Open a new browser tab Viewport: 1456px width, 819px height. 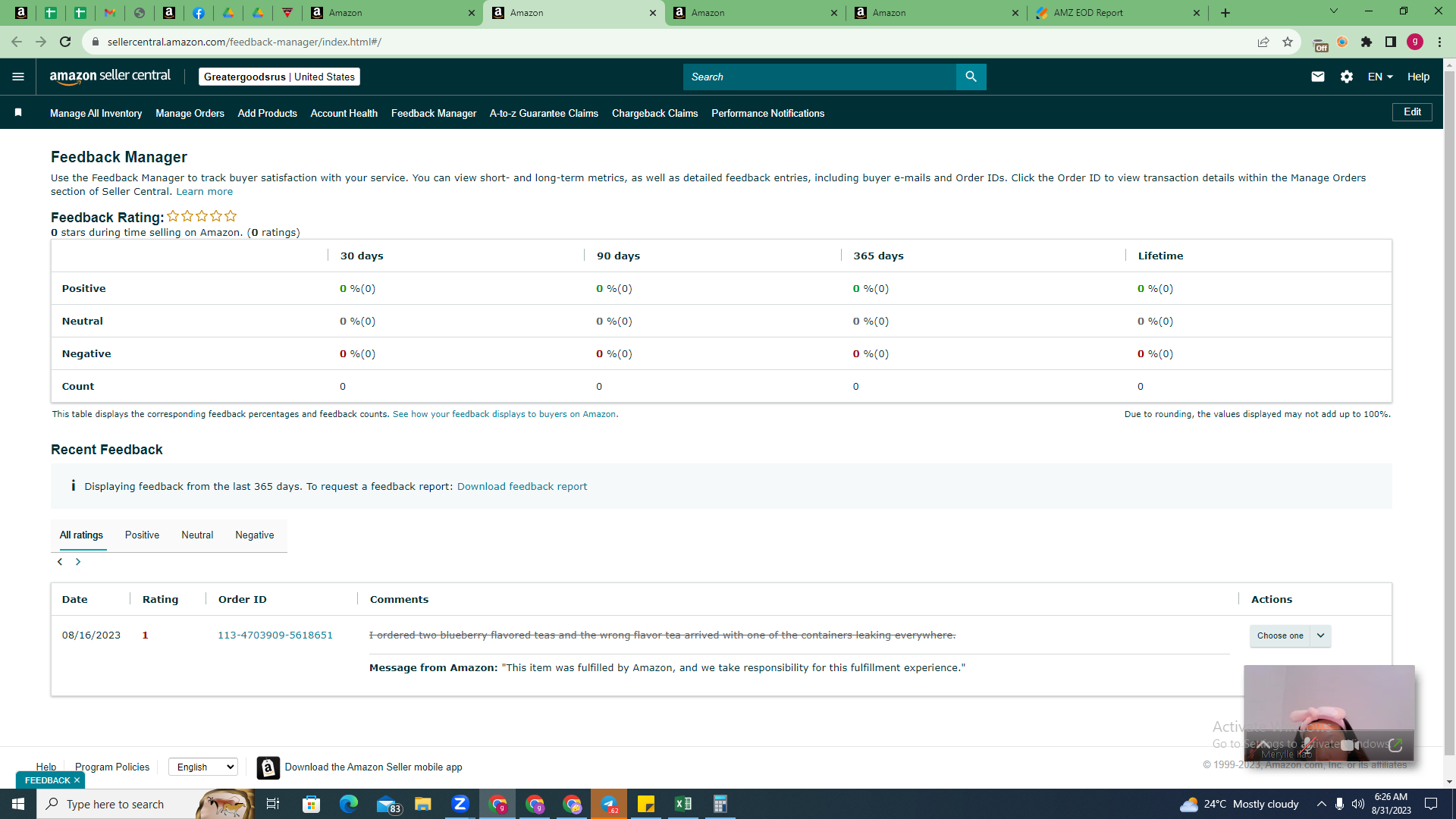pos(1225,13)
